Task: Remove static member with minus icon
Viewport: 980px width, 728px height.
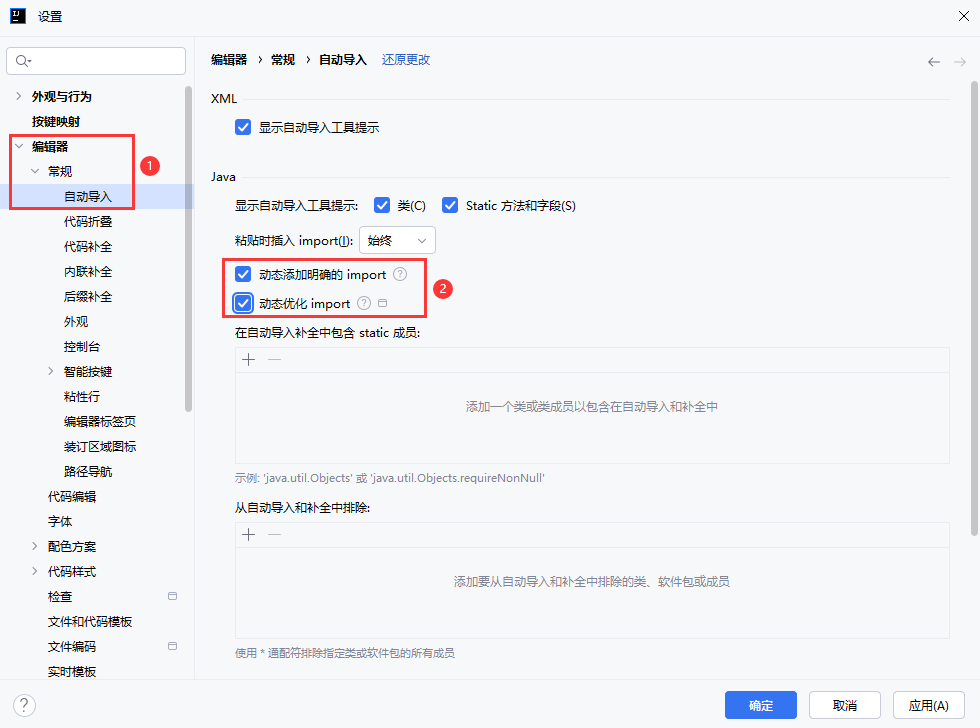Action: (274, 359)
